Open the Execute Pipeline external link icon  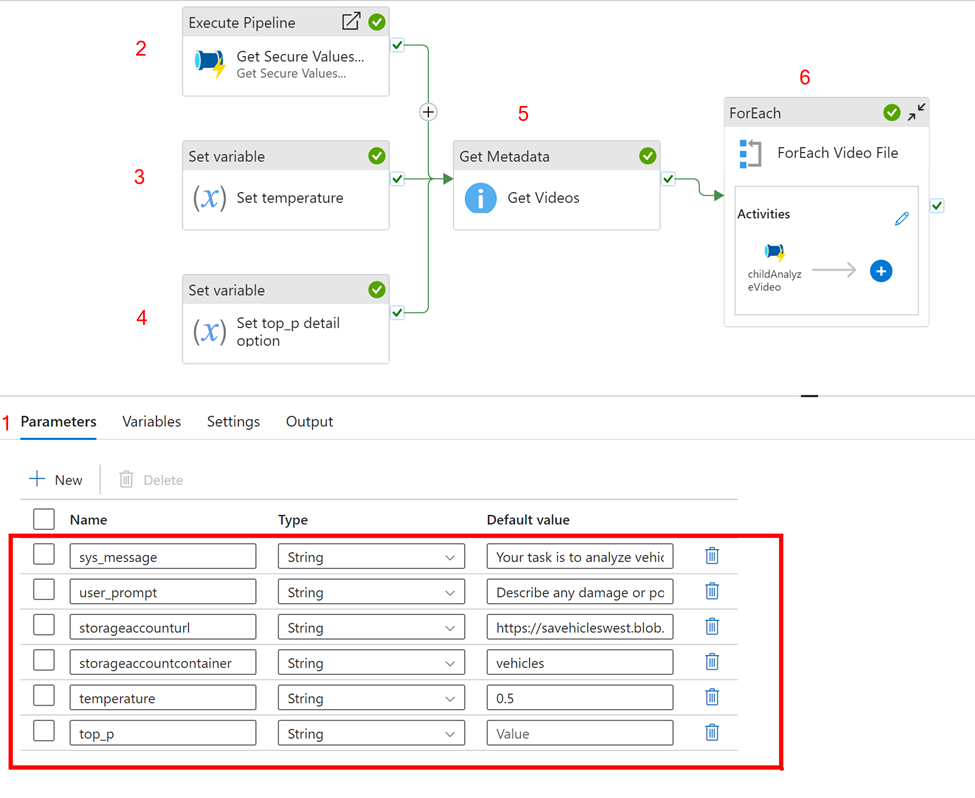pos(351,22)
